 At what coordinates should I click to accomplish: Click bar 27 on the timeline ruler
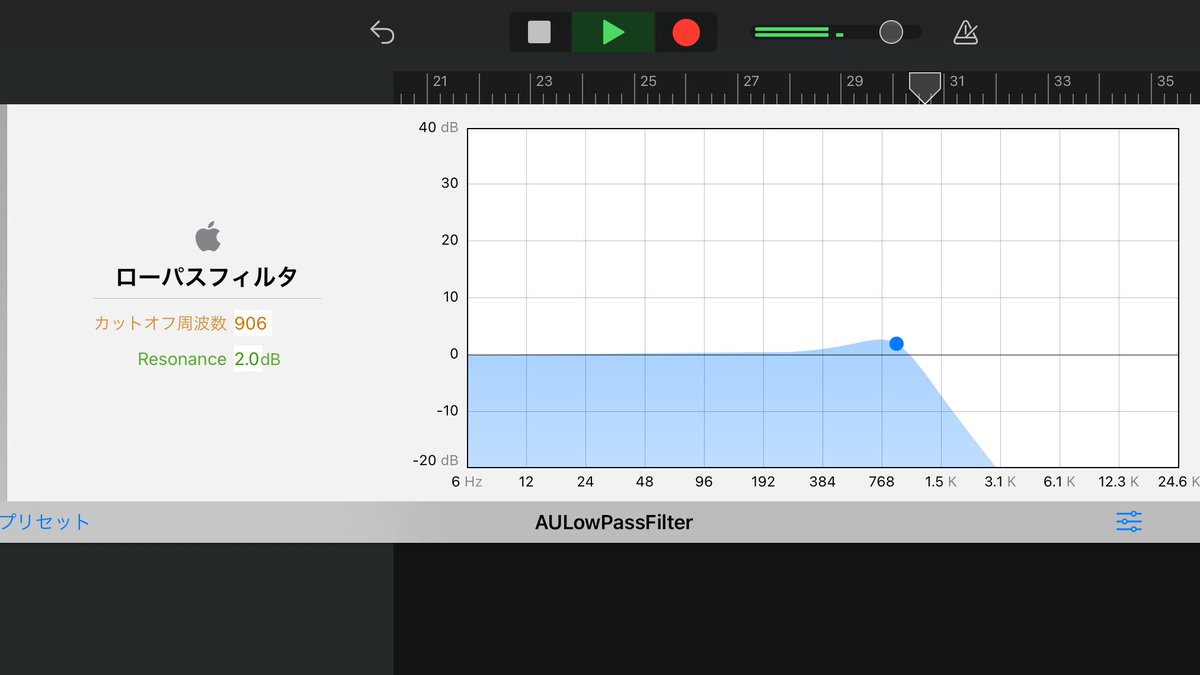(x=751, y=81)
